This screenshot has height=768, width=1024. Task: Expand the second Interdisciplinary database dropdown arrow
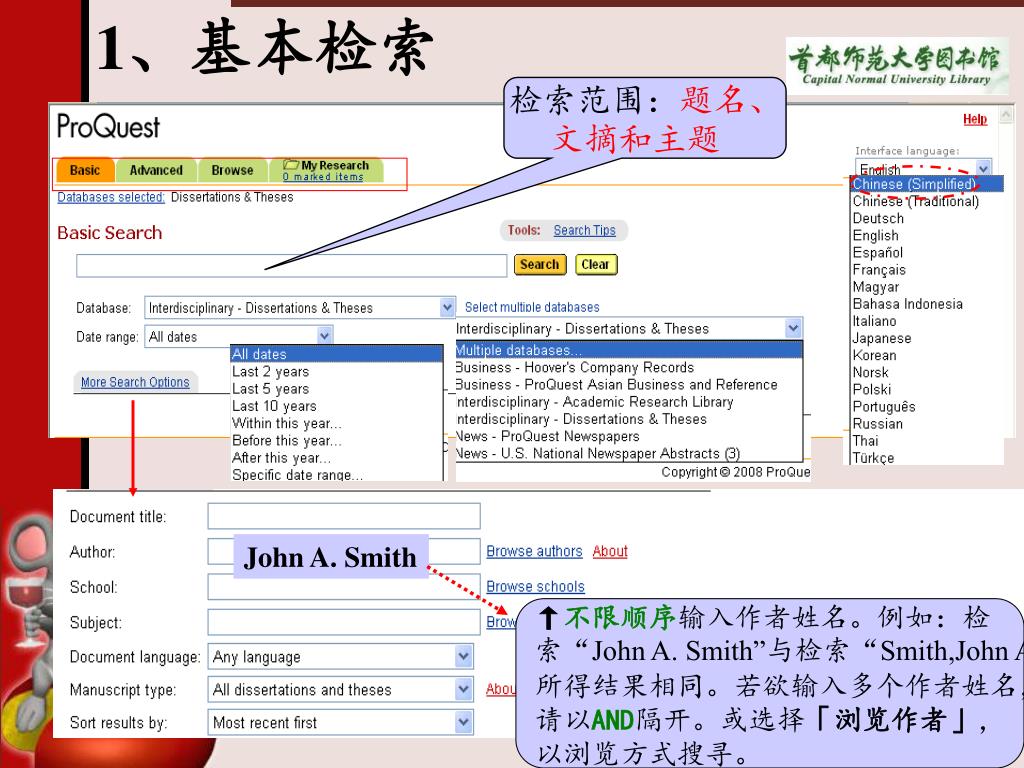(x=793, y=328)
